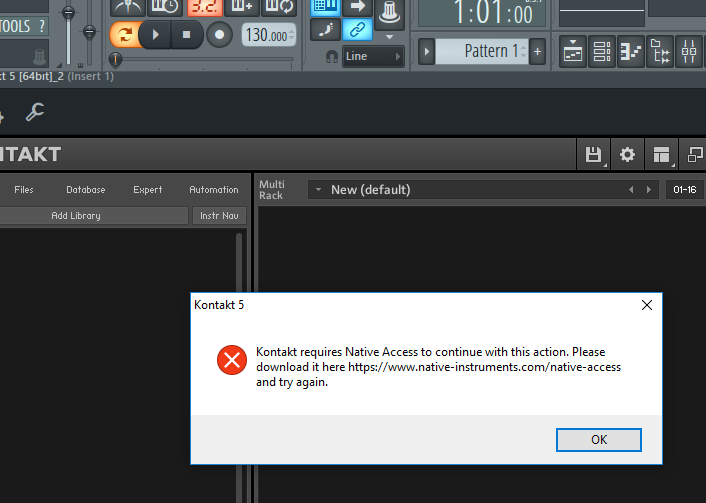Click the OK button in Kontakt 5 dialog
The width and height of the screenshot is (706, 503).
598,440
